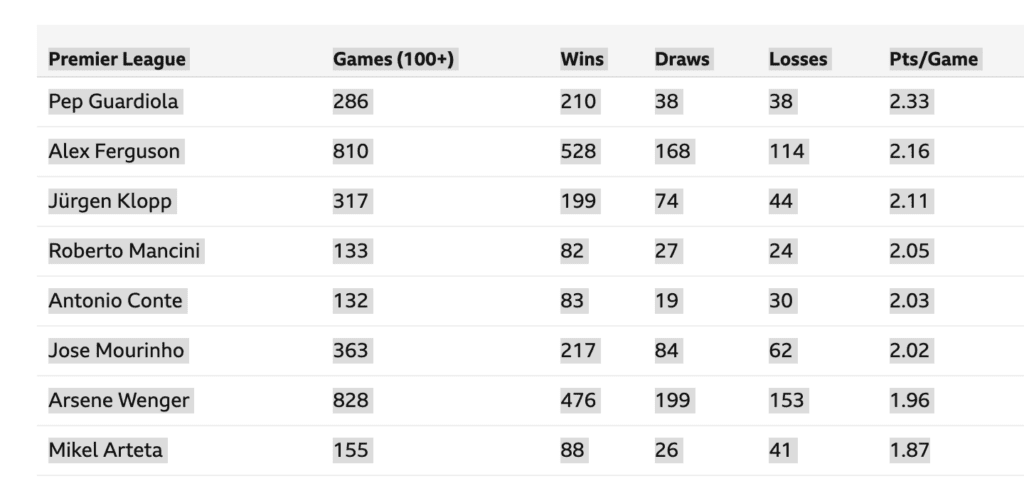Click Ferguson's 810 games value

pyautogui.click(x=352, y=151)
